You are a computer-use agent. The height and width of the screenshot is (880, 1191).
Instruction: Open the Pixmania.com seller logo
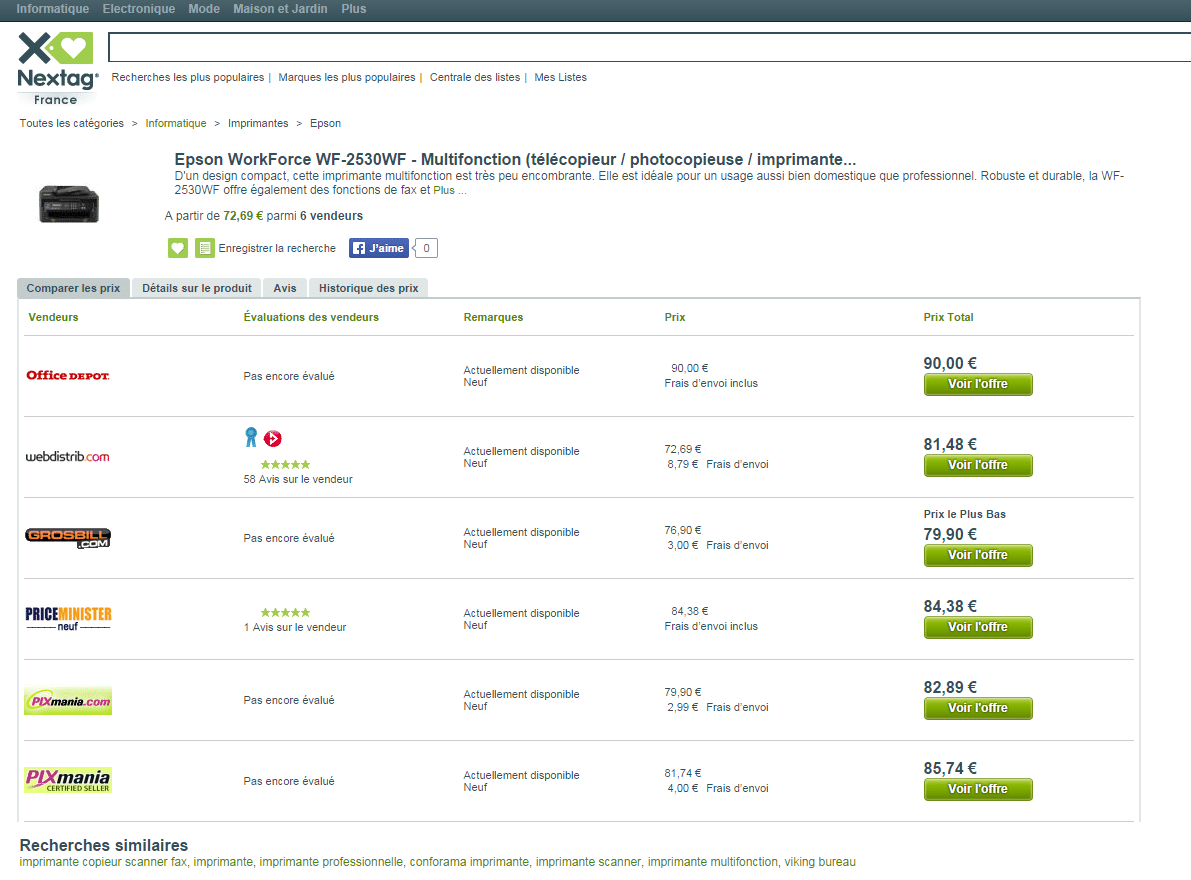pyautogui.click(x=68, y=701)
